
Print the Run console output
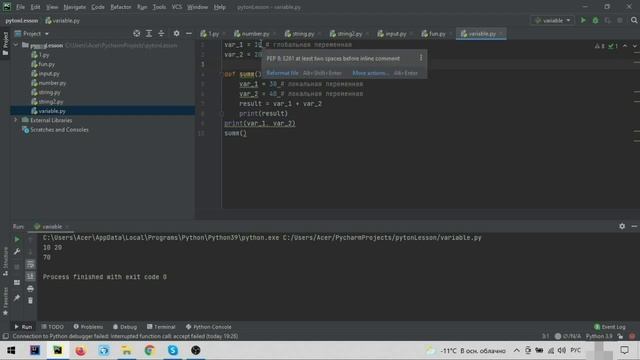tap(30, 289)
